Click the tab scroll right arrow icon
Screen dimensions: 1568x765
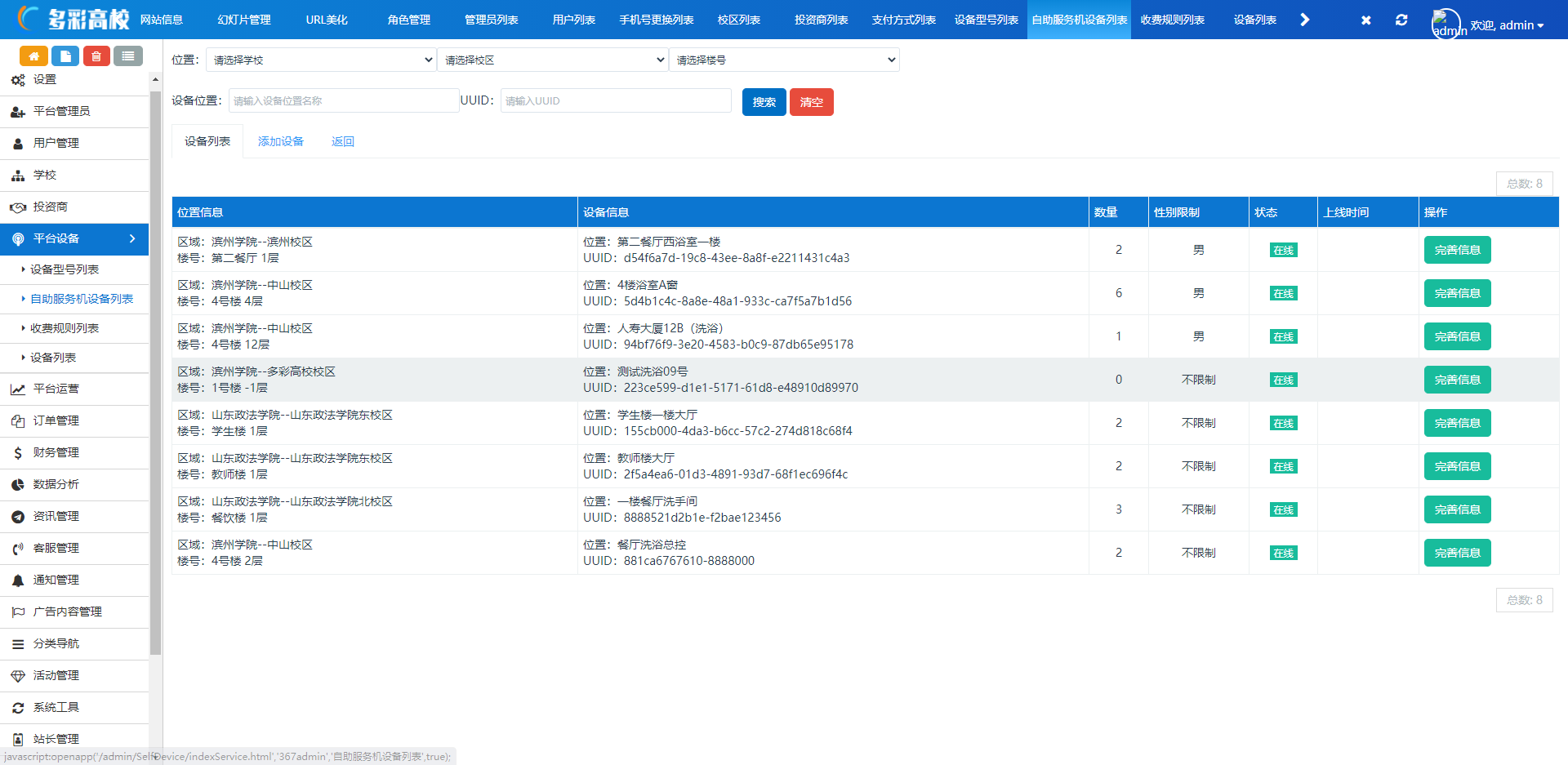pos(1304,20)
